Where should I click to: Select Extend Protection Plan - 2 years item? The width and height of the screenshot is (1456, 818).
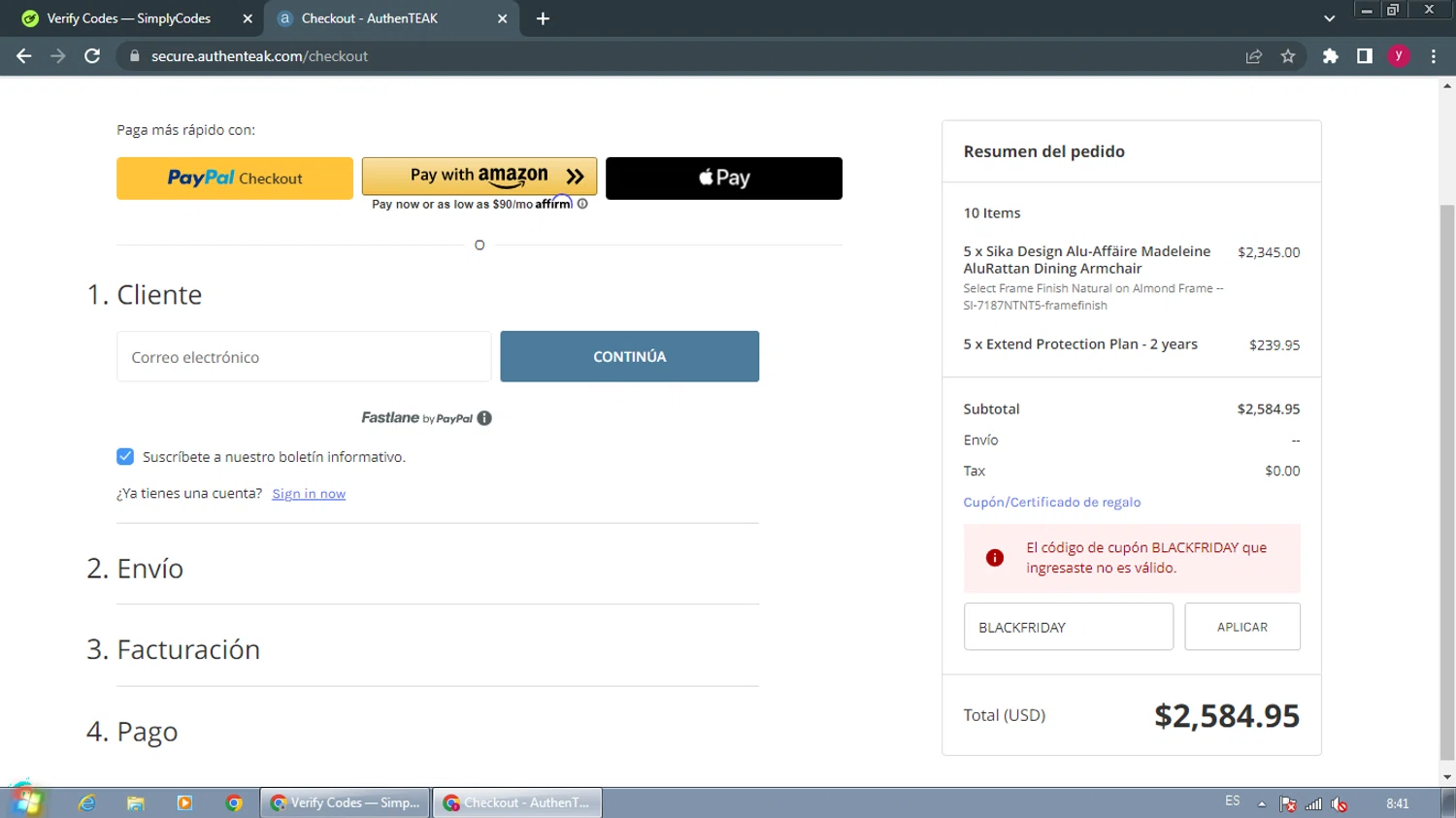(1080, 344)
